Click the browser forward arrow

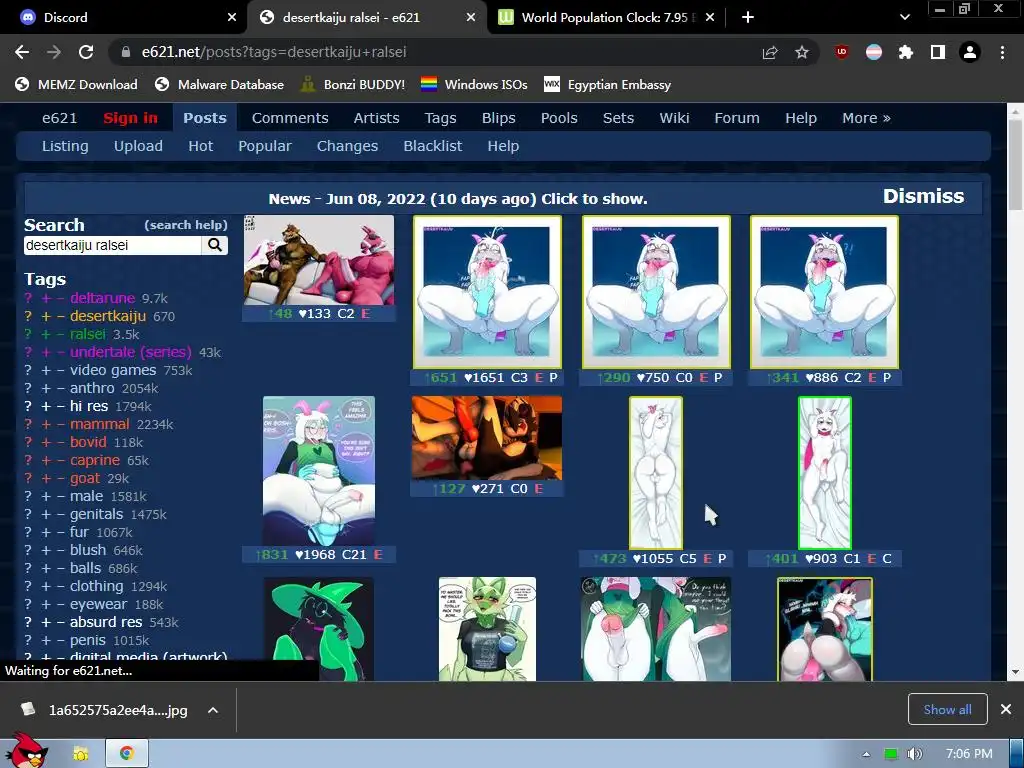[x=54, y=52]
